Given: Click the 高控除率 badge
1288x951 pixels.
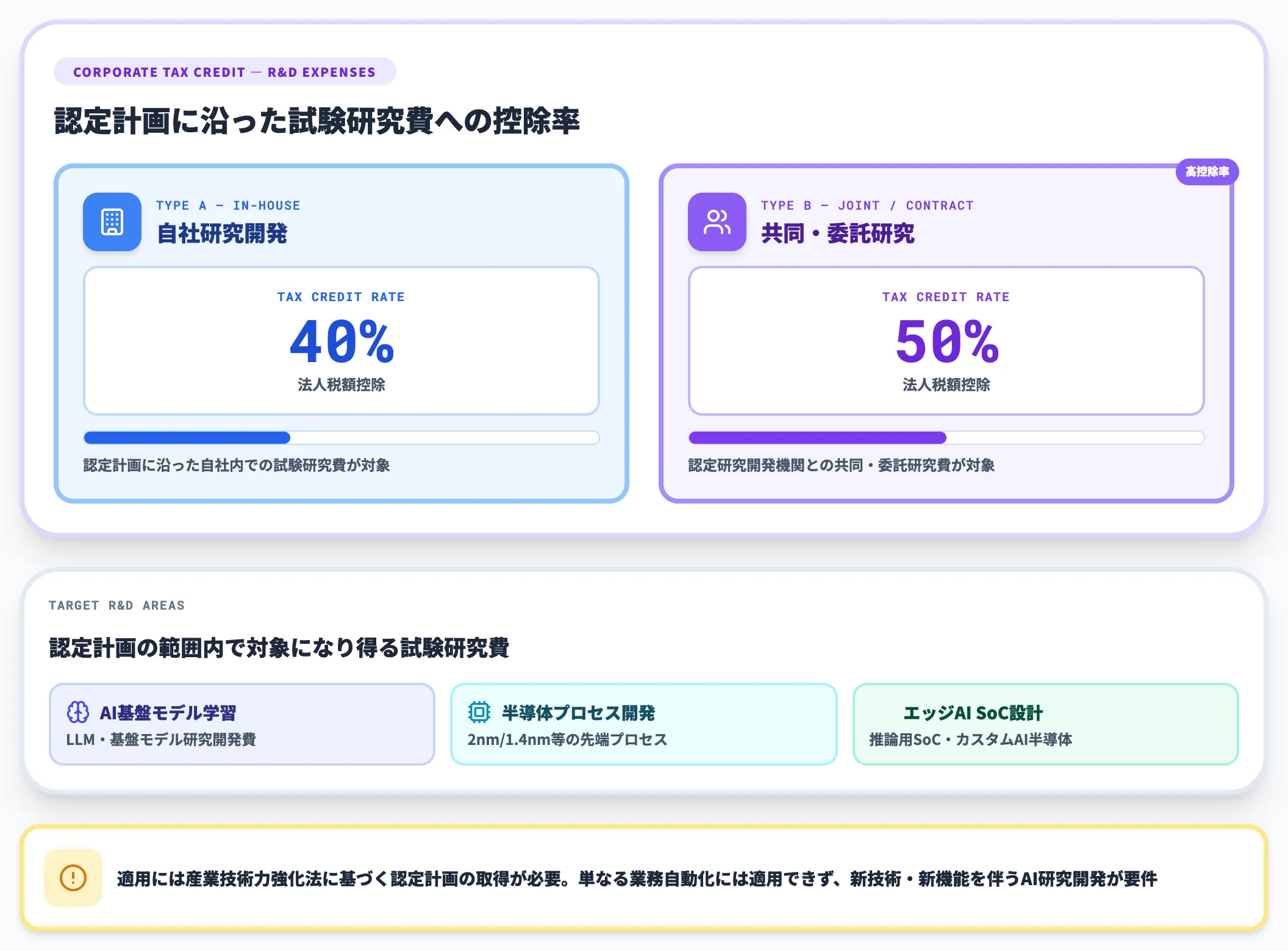Looking at the screenshot, I should pos(1207,172).
